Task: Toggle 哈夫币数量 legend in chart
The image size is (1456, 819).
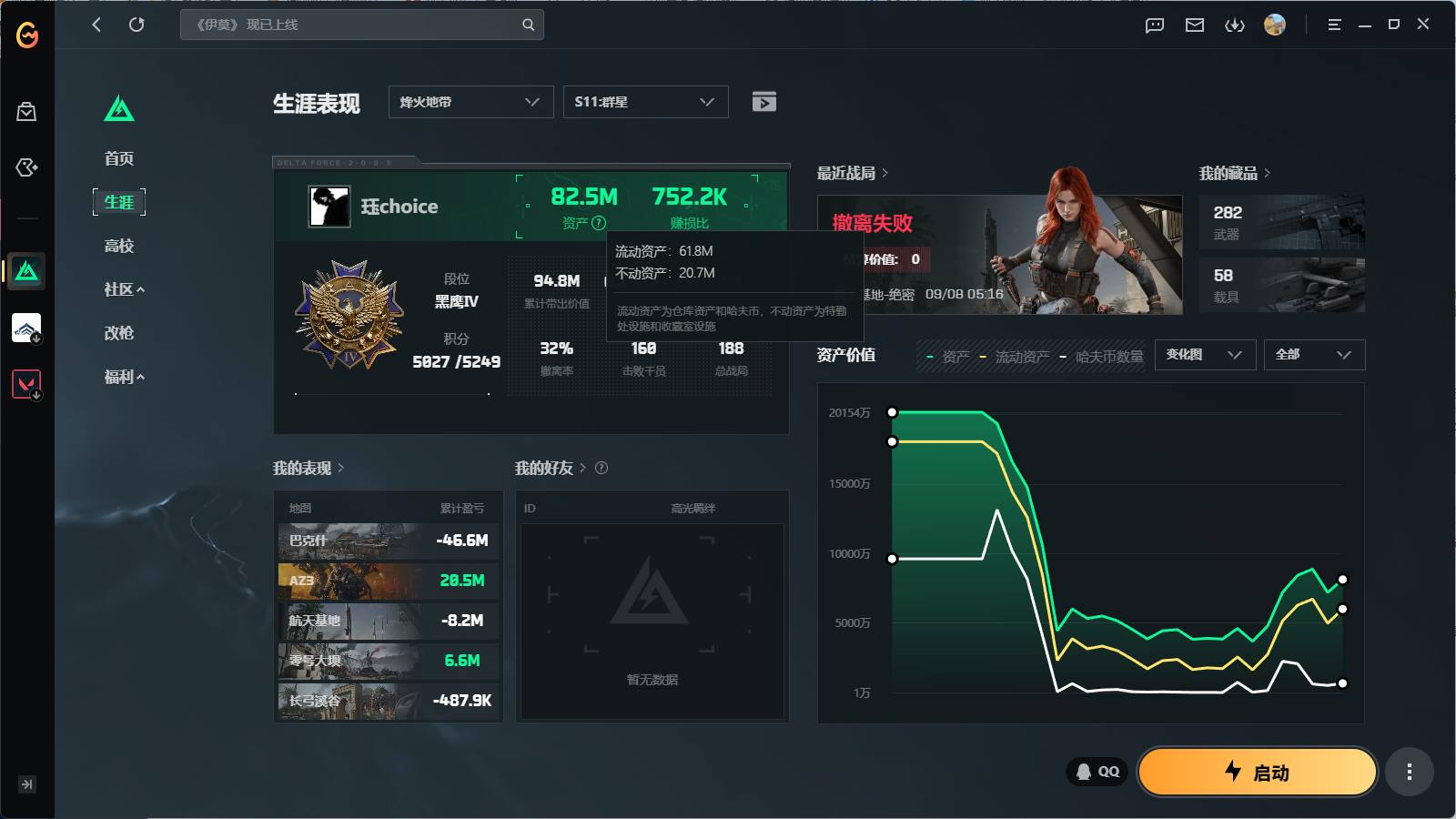Action: (1101, 357)
